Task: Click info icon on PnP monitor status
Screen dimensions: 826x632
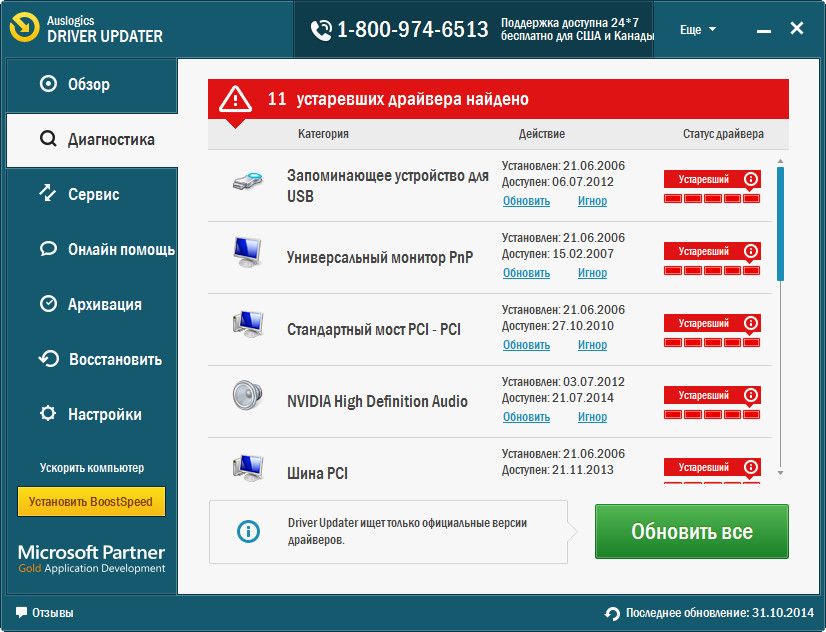Action: tap(751, 251)
